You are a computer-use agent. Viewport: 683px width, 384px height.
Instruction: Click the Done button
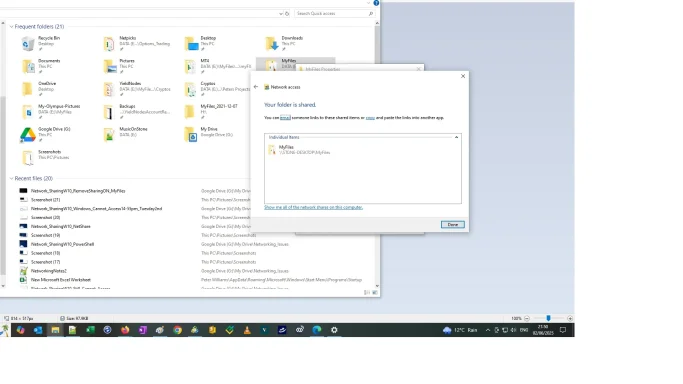click(x=453, y=225)
